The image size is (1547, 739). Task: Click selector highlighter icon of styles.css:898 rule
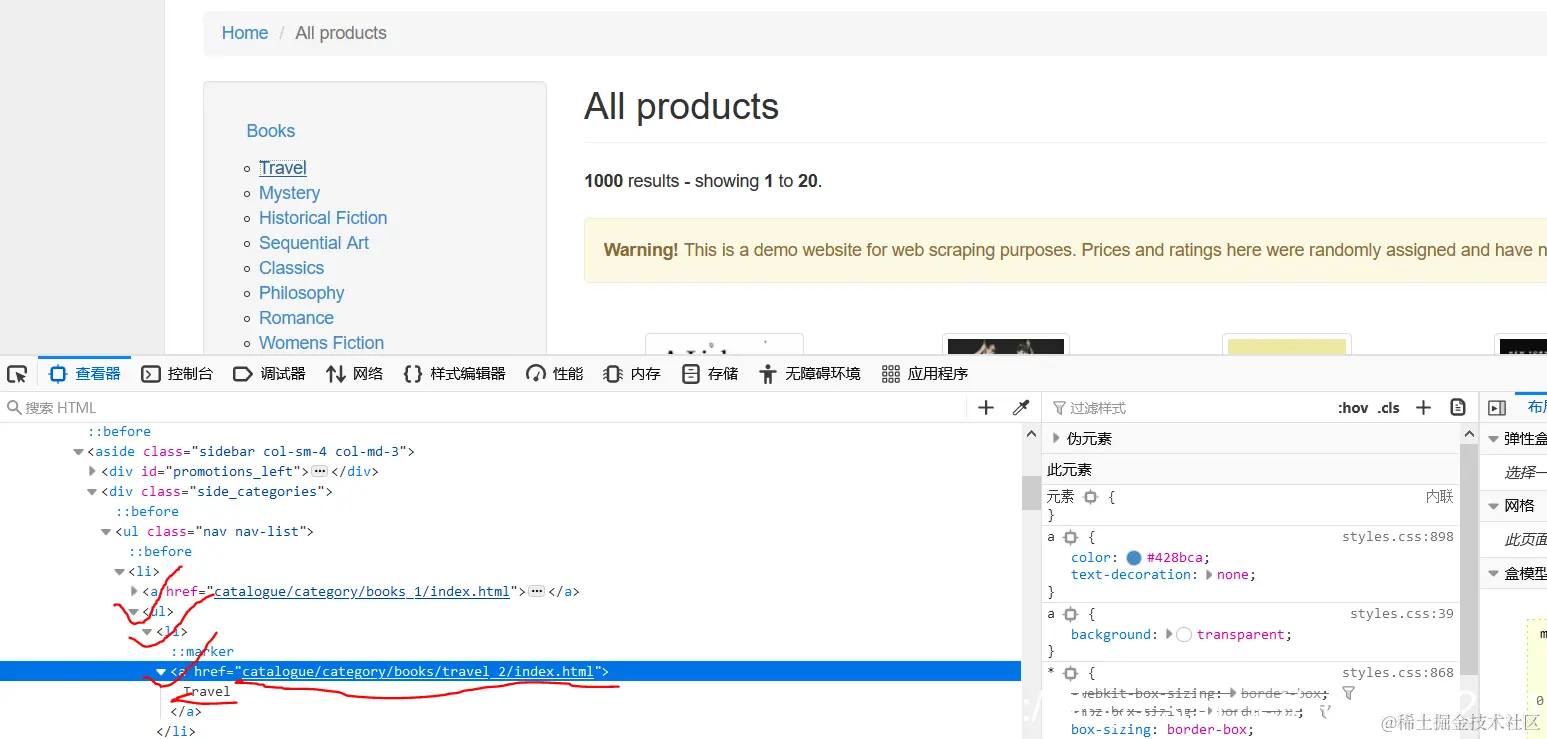pos(1070,537)
